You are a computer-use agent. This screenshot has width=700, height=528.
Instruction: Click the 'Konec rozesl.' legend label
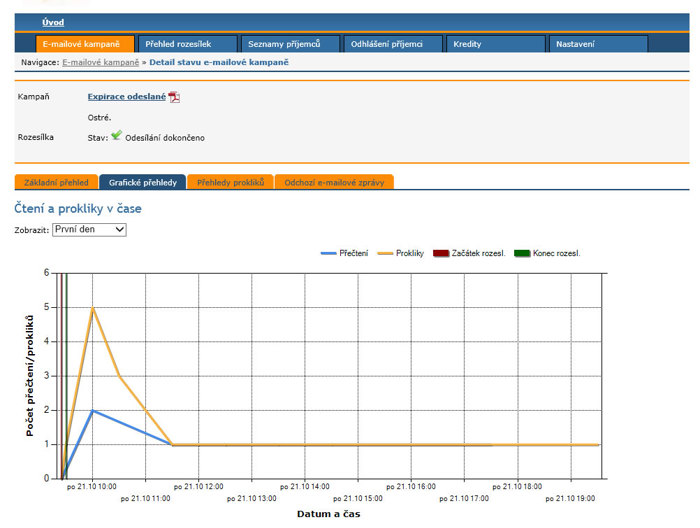[556, 254]
